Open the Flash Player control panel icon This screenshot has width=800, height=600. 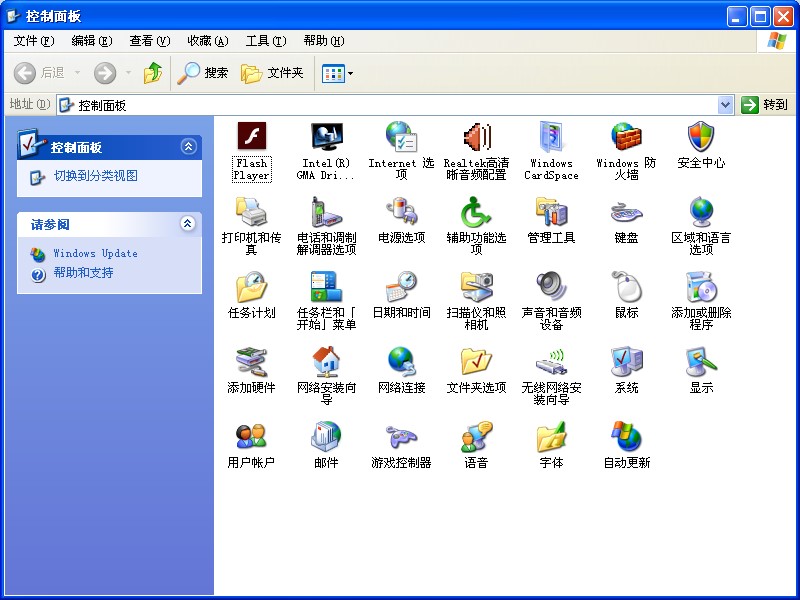[x=251, y=137]
